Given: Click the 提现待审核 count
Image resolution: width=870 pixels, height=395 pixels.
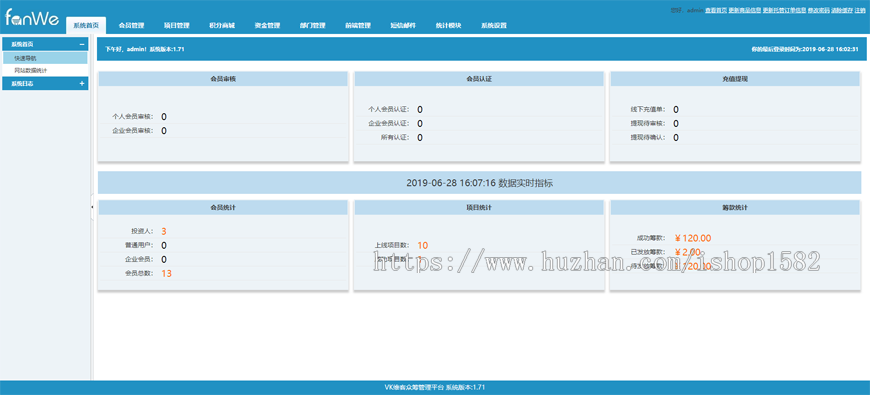Looking at the screenshot, I should click(676, 124).
